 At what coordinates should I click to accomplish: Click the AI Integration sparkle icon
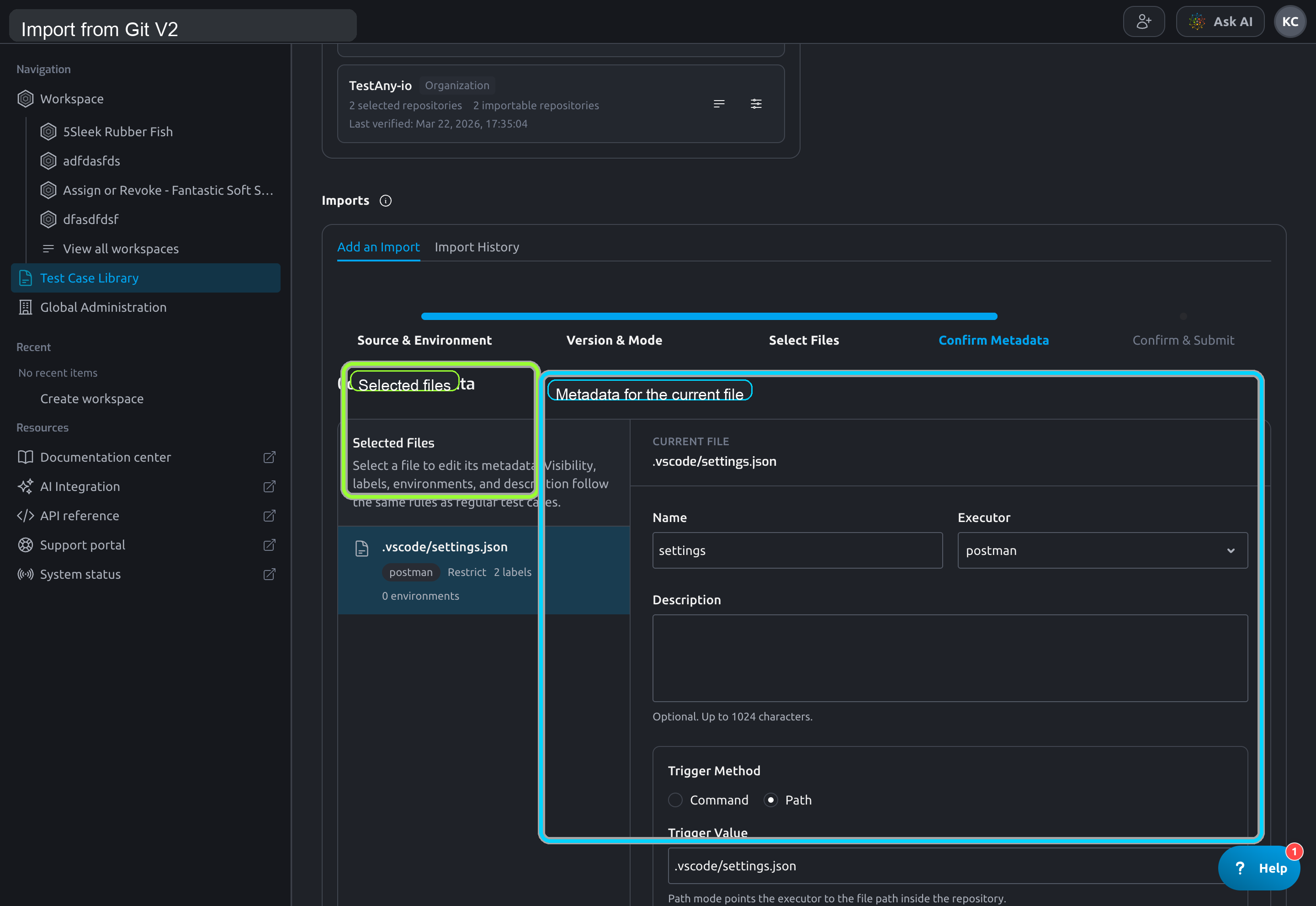pyautogui.click(x=26, y=486)
